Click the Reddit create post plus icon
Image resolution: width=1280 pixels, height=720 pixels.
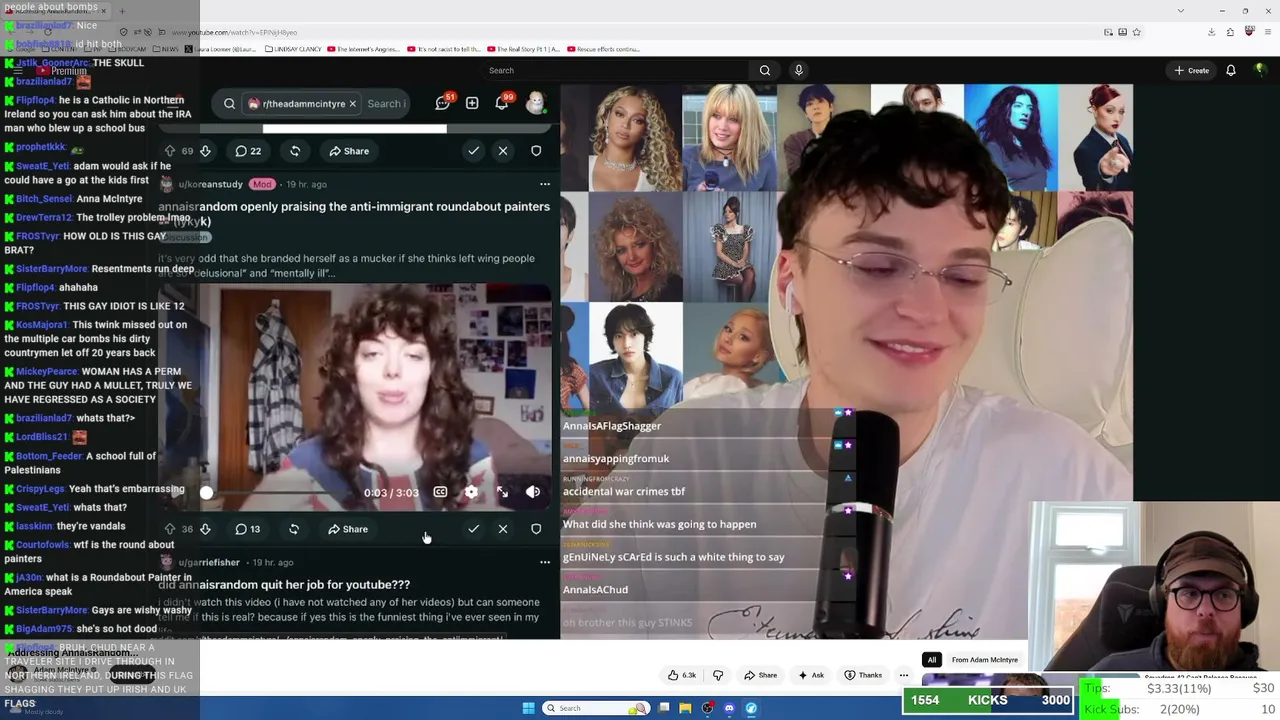(472, 103)
